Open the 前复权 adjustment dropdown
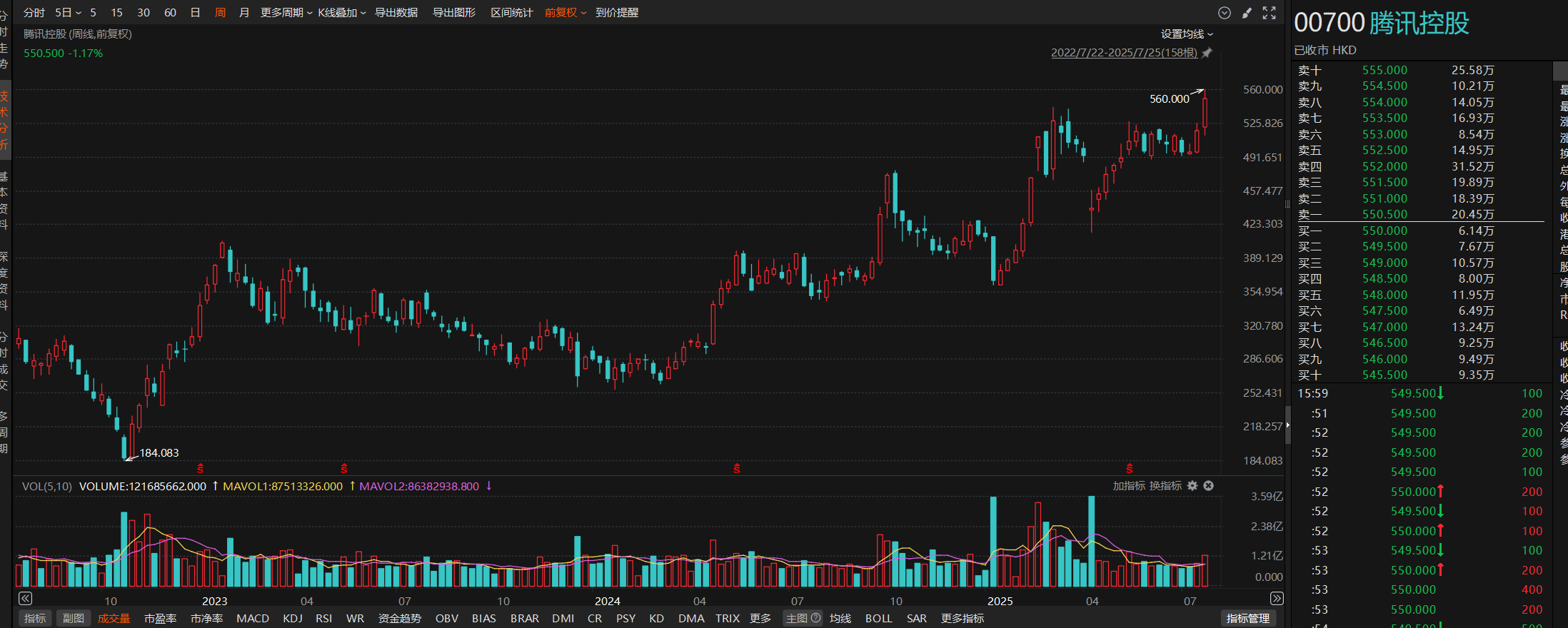Screen dimensions: 1568x628 [x=565, y=13]
